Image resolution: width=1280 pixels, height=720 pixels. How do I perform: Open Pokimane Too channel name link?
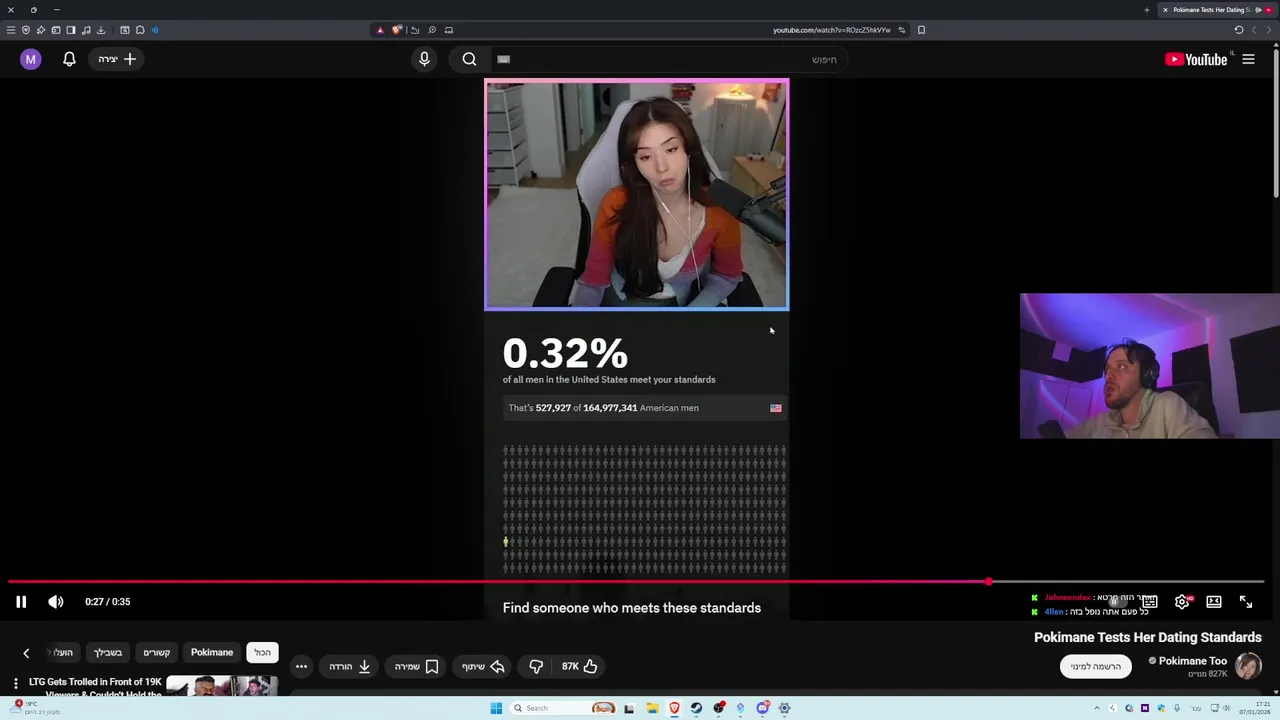pos(1192,661)
